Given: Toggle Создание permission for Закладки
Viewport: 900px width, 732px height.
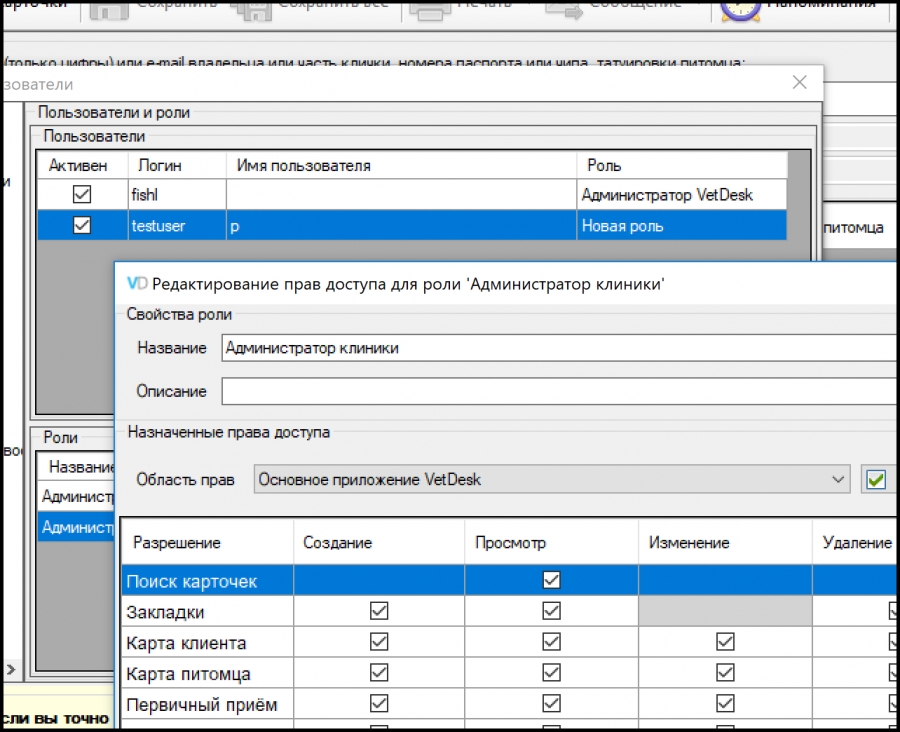Looking at the screenshot, I should tap(379, 611).
